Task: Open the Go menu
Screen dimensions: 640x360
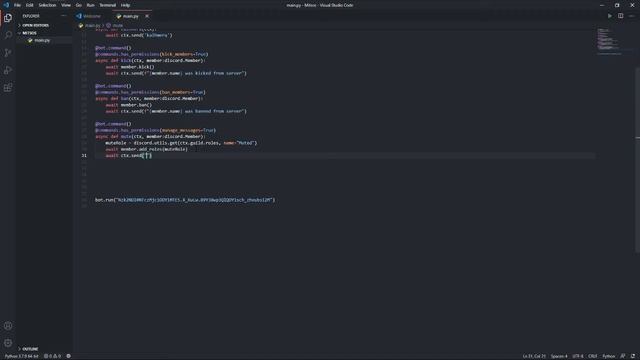Action: click(78, 5)
